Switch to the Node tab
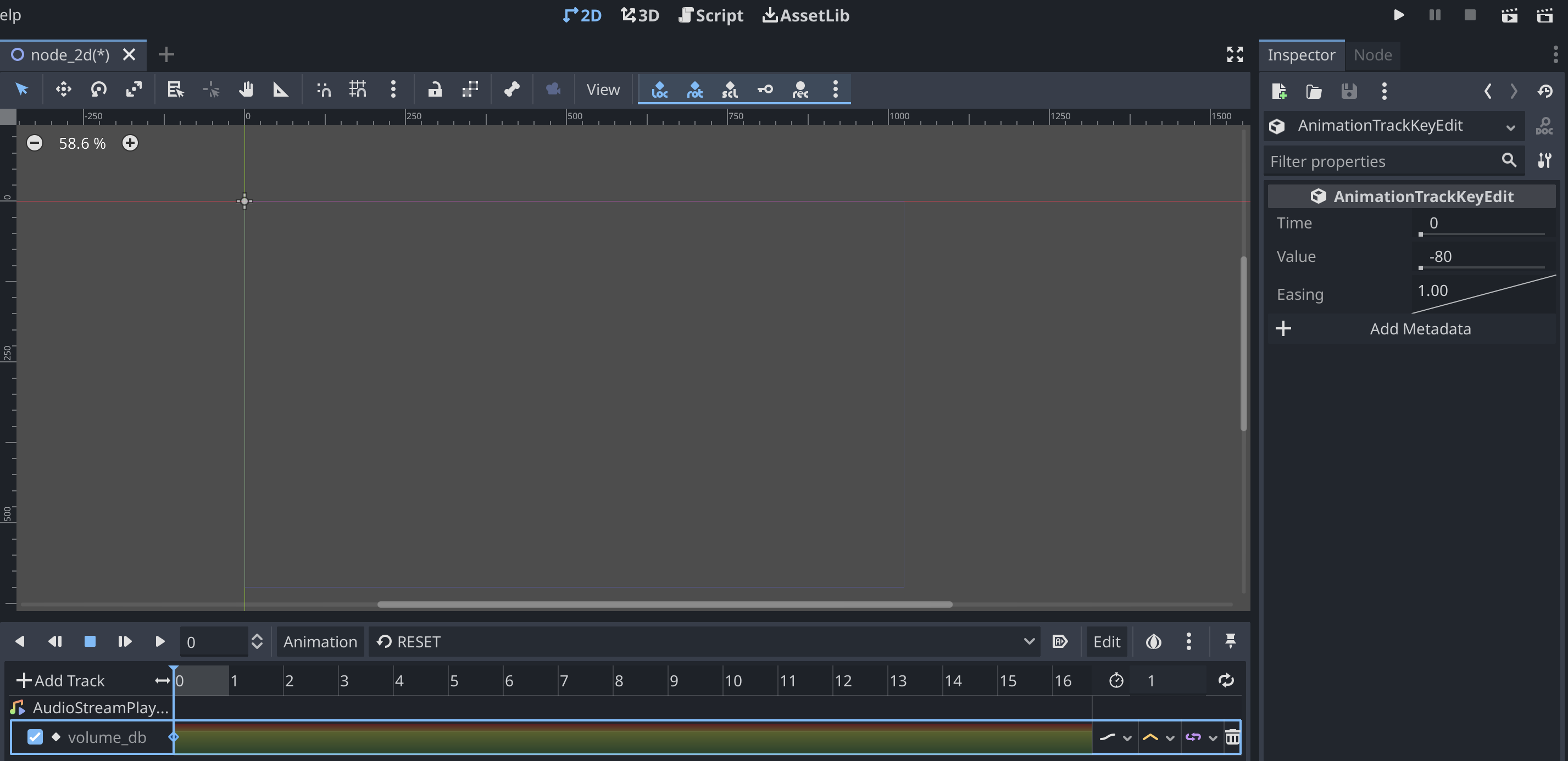This screenshot has width=1568, height=761. coord(1372,55)
